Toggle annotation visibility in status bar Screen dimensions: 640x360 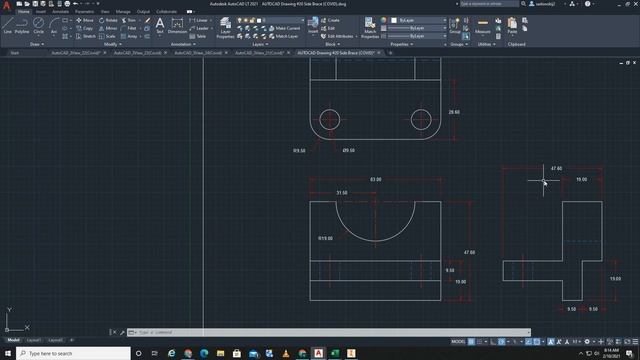[551, 342]
